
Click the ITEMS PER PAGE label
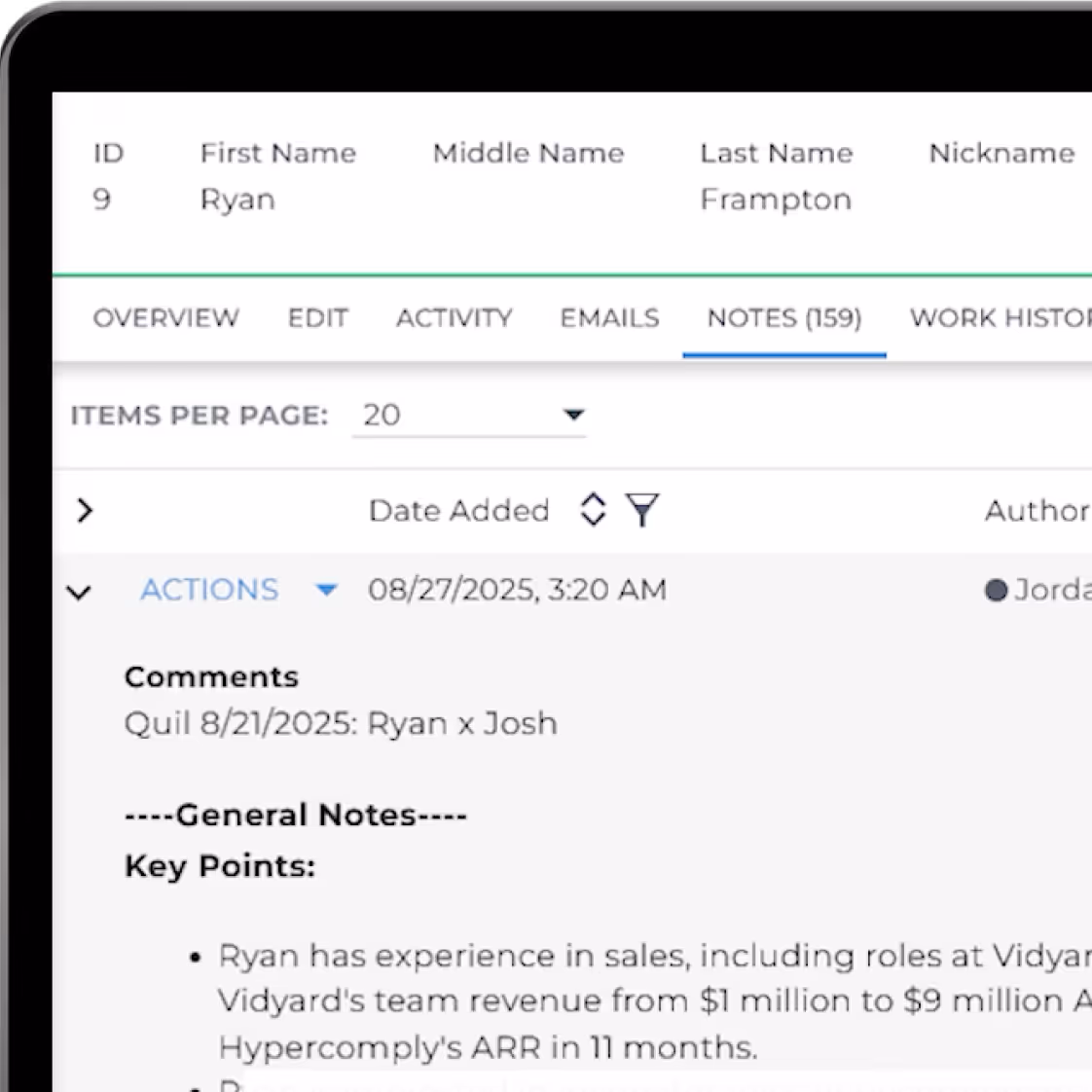[x=200, y=416]
